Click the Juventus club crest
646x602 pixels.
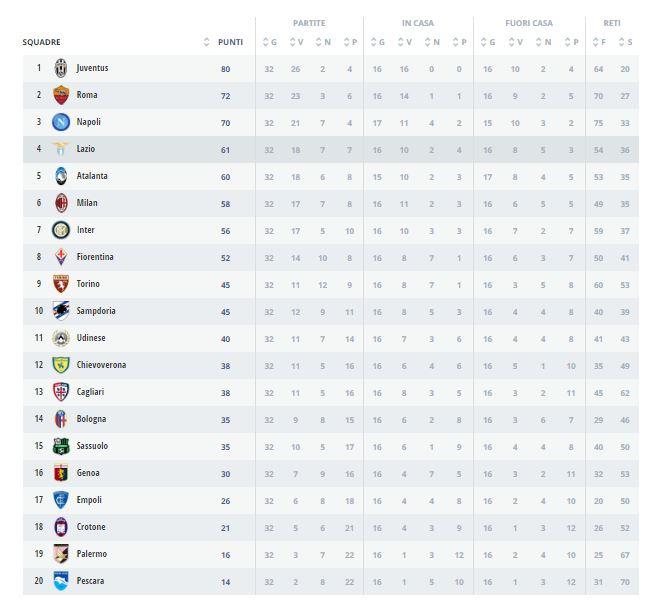pos(60,69)
